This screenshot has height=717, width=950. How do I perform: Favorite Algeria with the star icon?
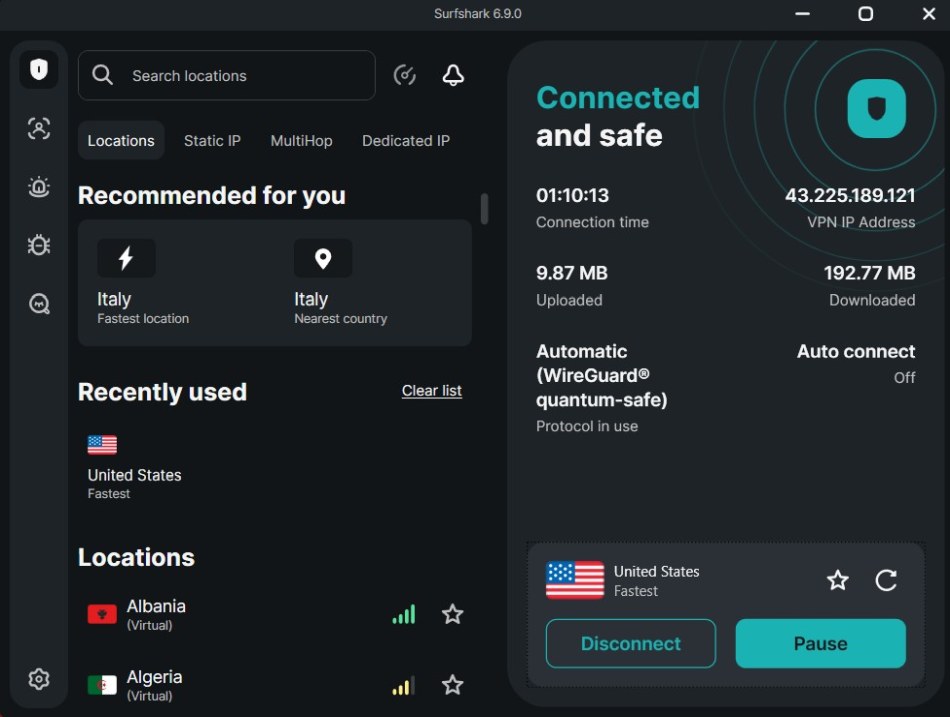point(453,685)
